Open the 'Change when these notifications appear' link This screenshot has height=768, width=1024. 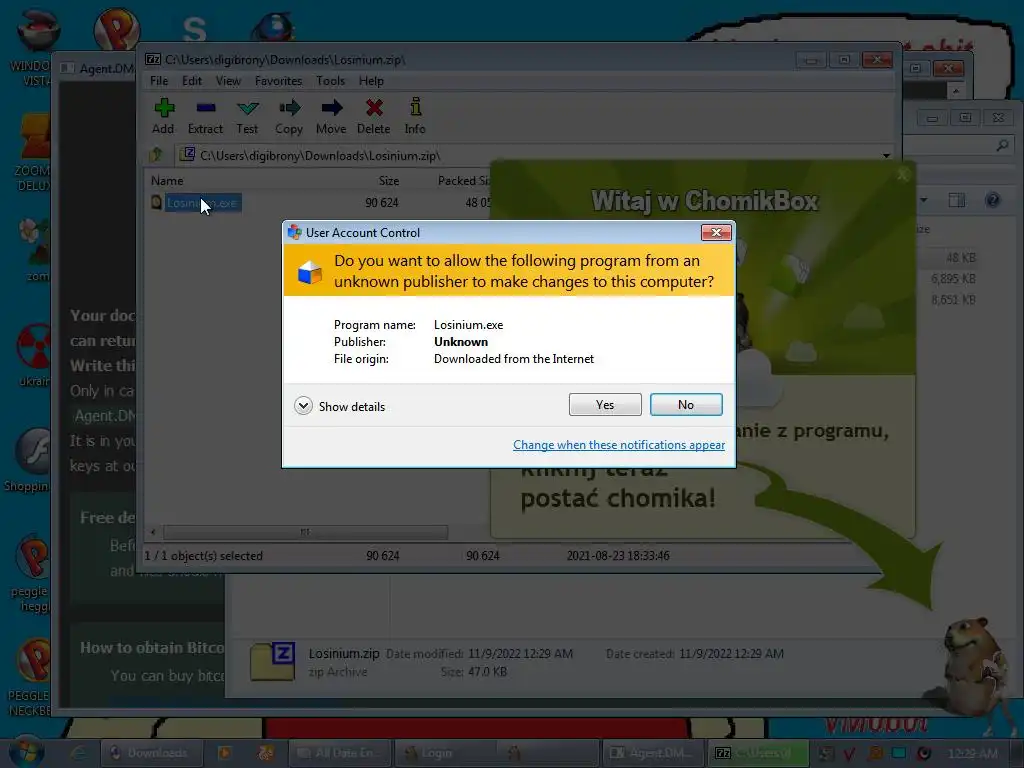coord(618,445)
